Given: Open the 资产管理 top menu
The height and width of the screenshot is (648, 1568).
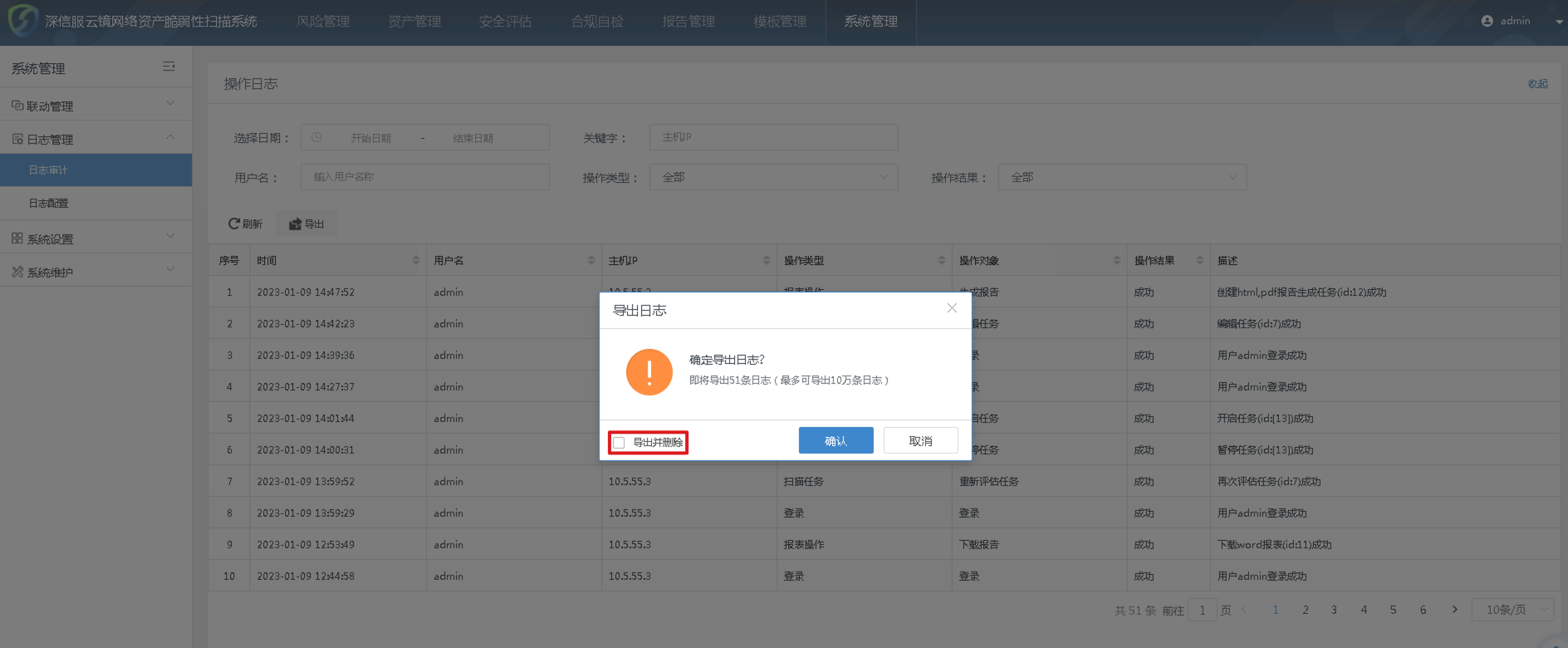Looking at the screenshot, I should point(414,22).
